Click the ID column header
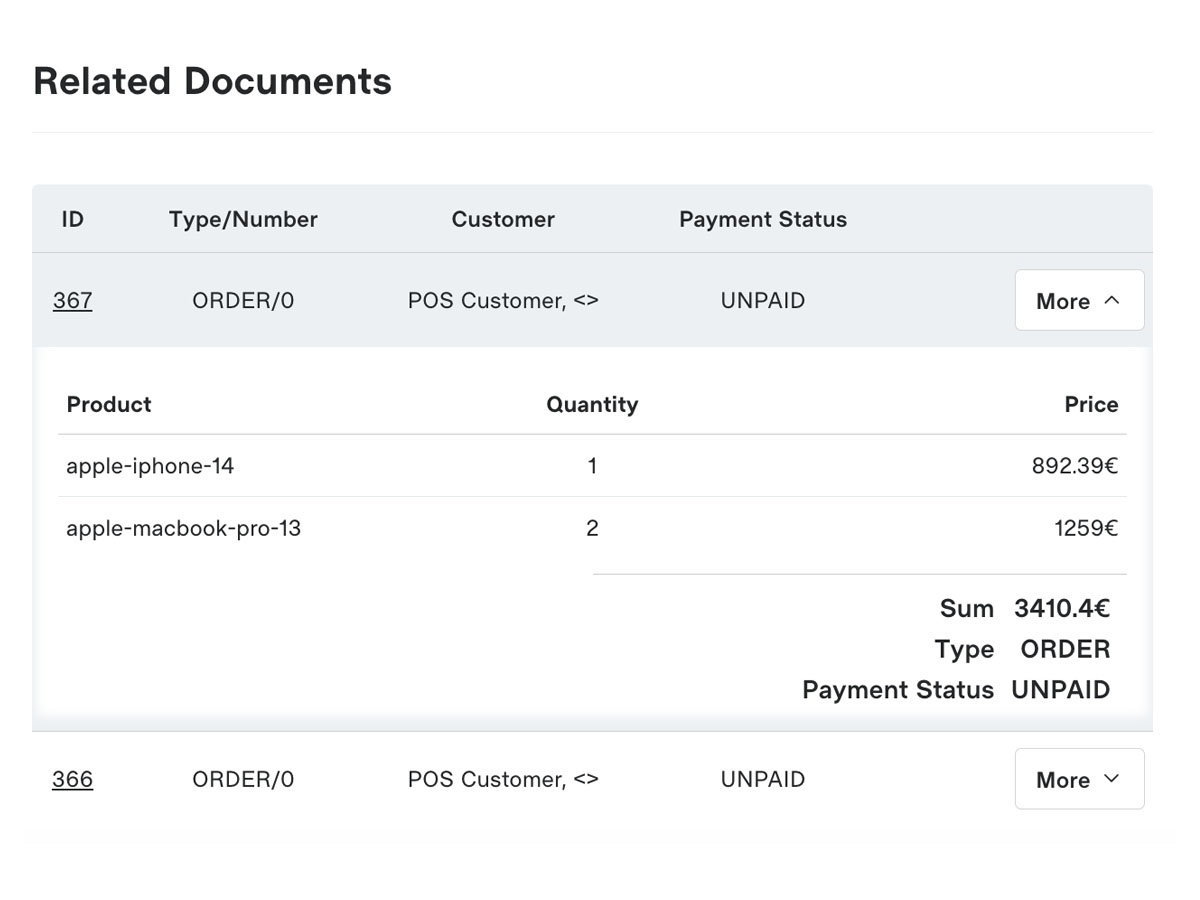Image resolution: width=1200 pixels, height=900 pixels. point(72,219)
